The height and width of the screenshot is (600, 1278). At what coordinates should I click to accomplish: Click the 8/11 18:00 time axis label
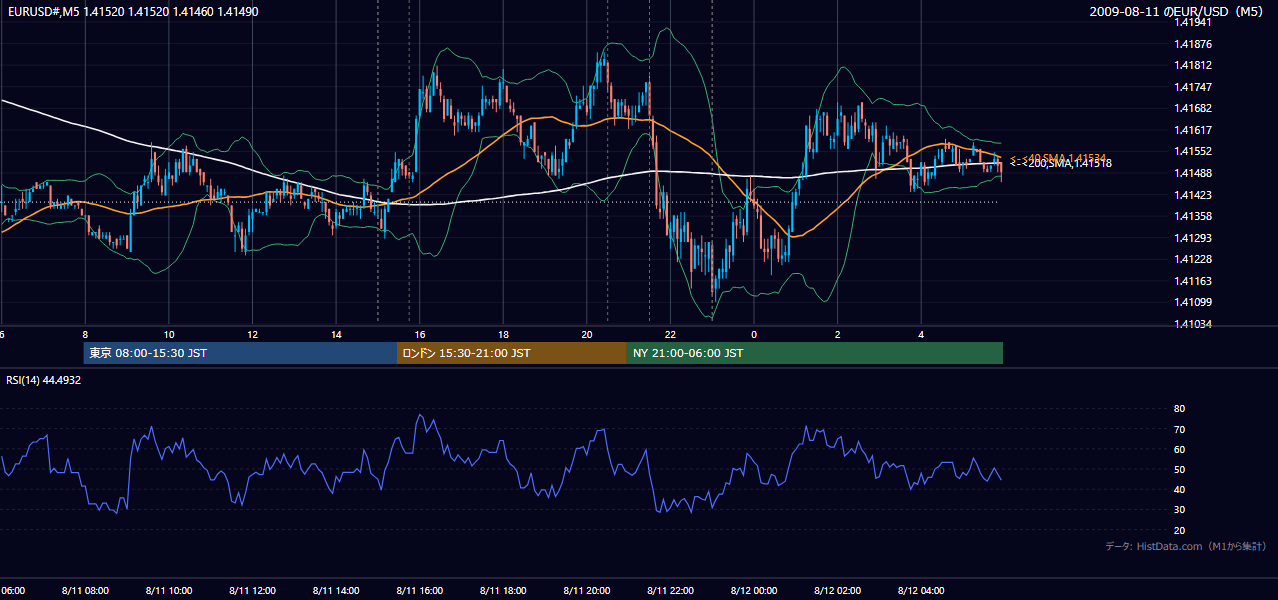(503, 591)
